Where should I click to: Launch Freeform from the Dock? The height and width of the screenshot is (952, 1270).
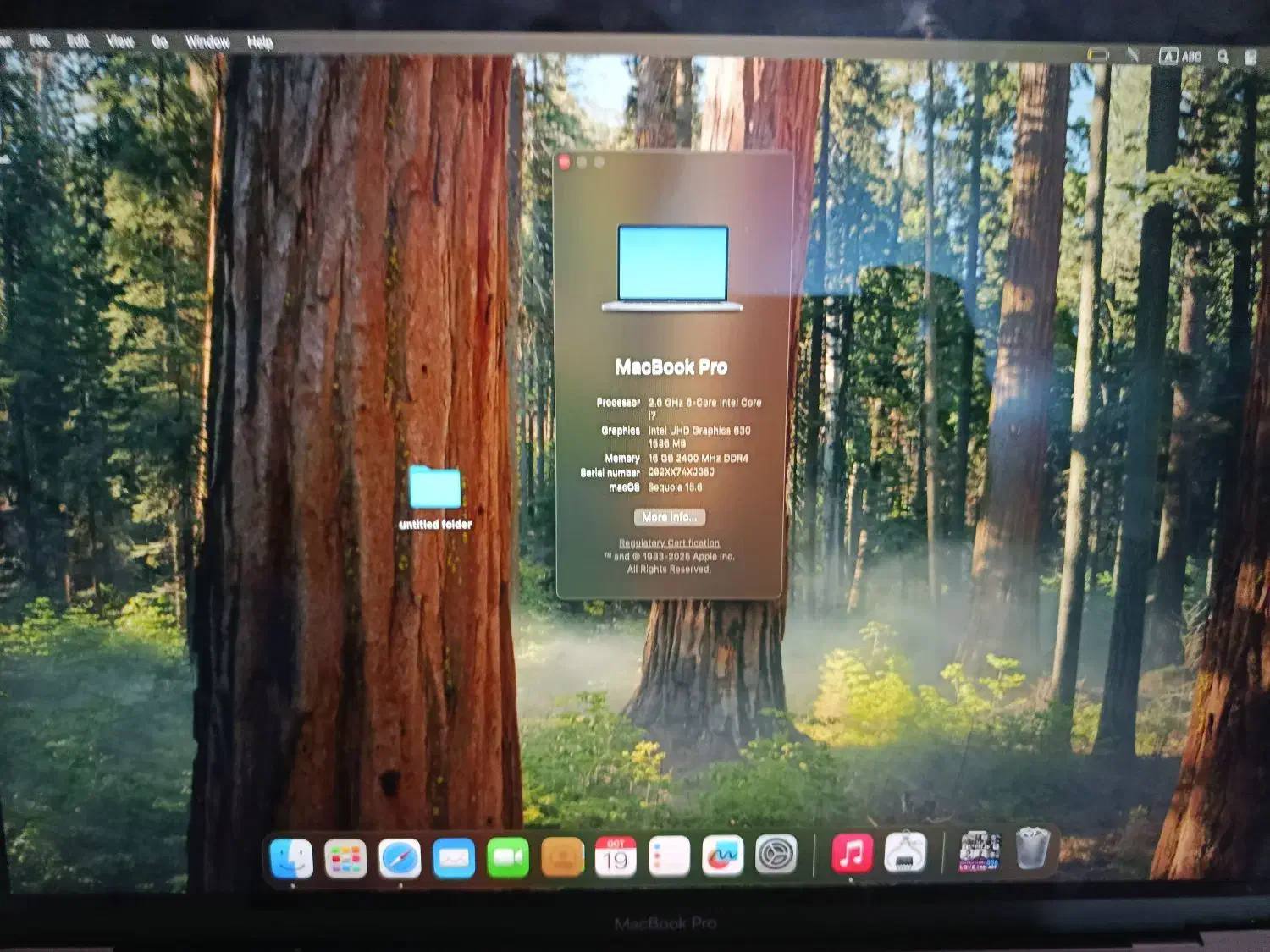[x=723, y=856]
